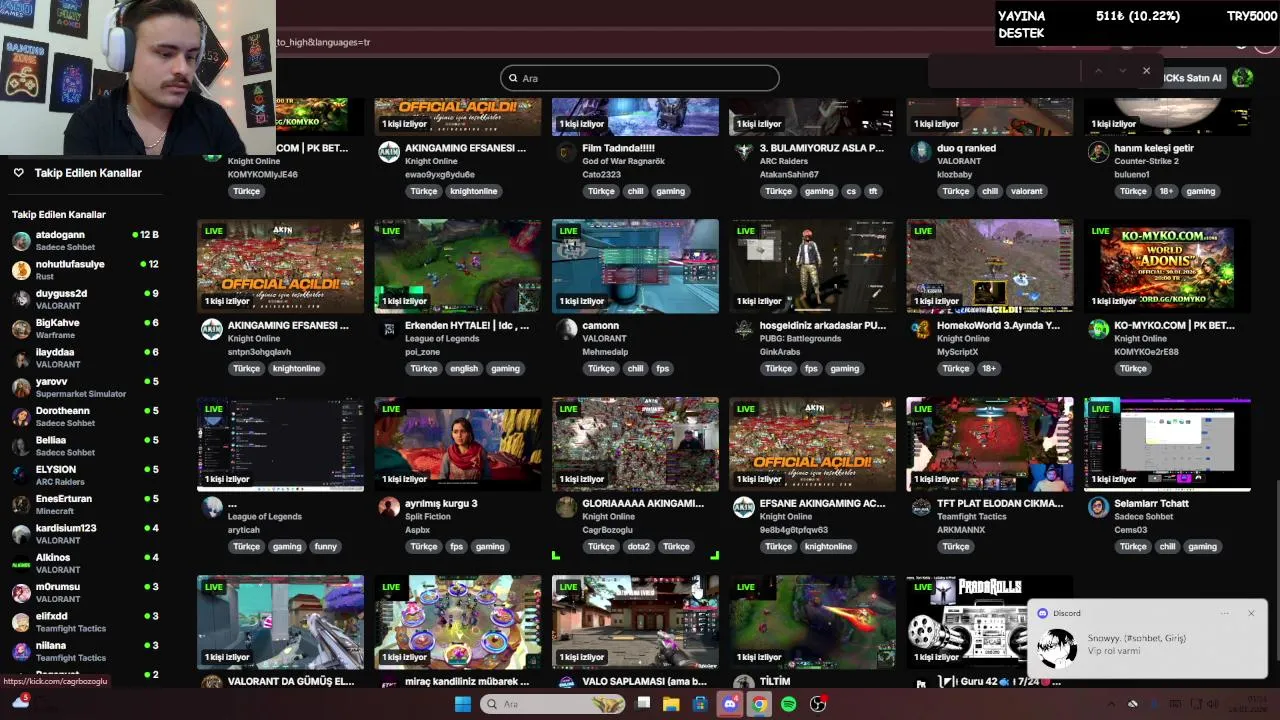Open the TFT PLAT ELODAN CIKMA stream title
The height and width of the screenshot is (720, 1280).
pyautogui.click(x=1000, y=503)
